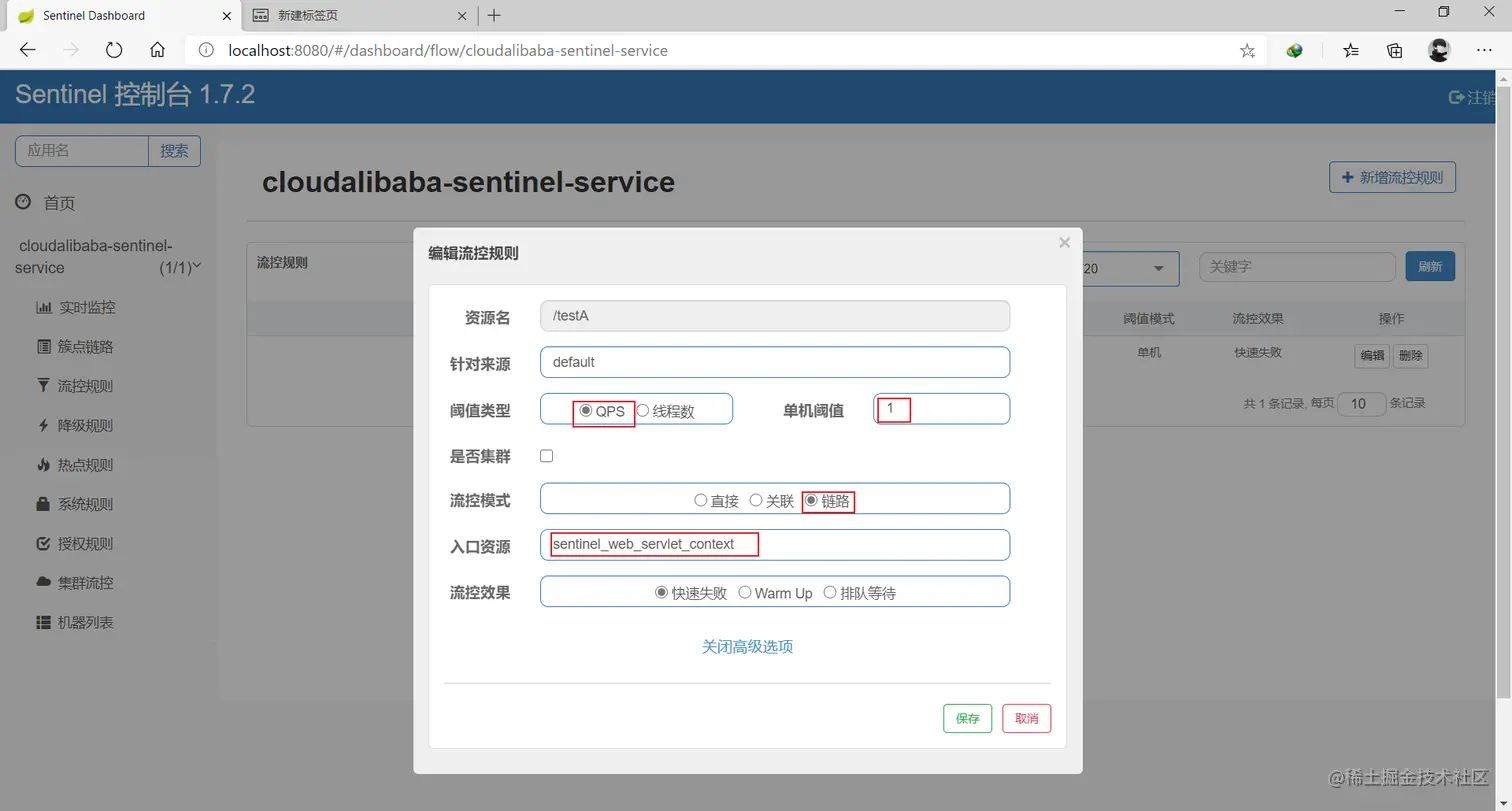The width and height of the screenshot is (1512, 811).
Task: Open browser settings and more menu
Action: click(x=1484, y=50)
